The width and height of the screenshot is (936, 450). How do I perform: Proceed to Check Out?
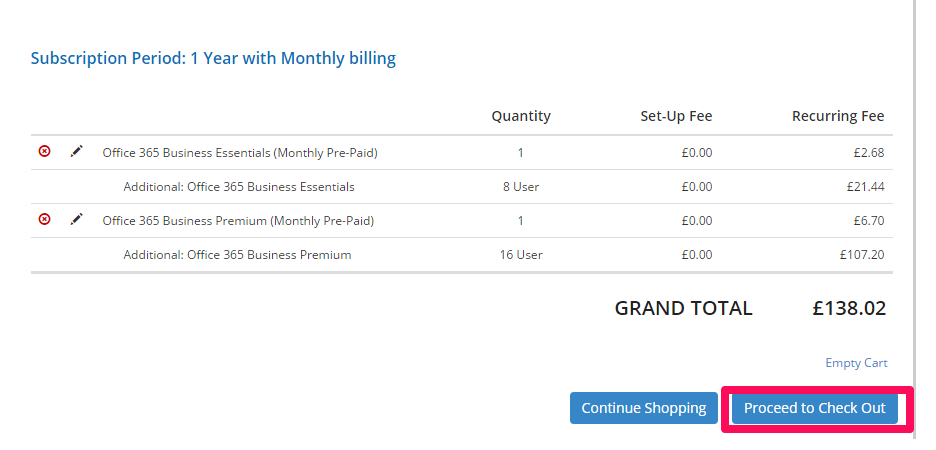[x=815, y=408]
